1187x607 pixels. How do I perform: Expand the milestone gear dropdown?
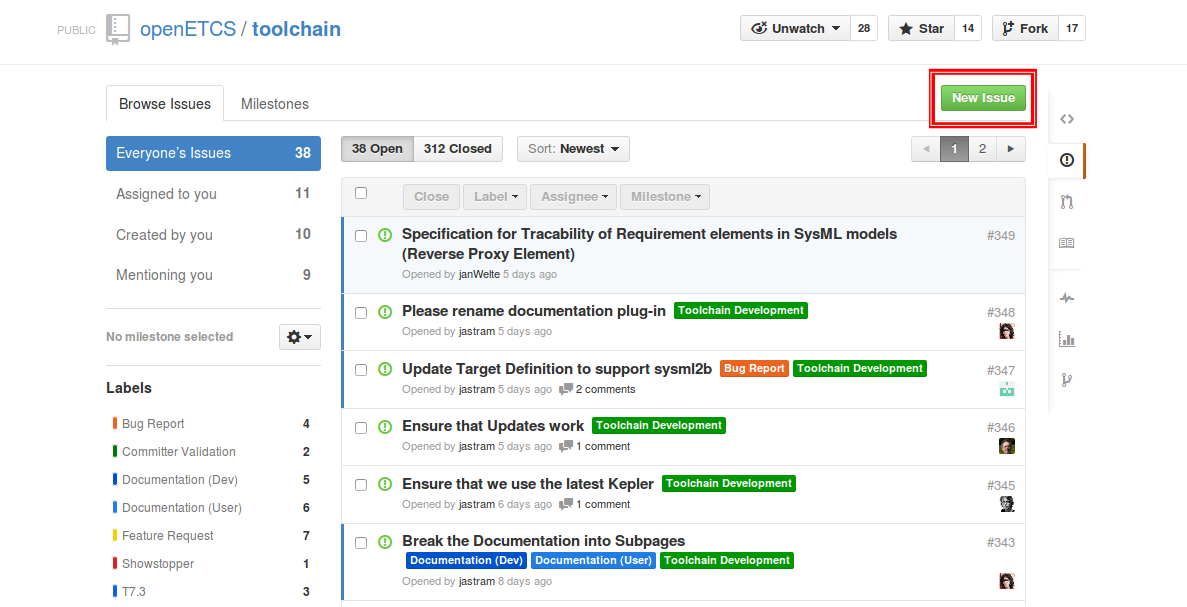(300, 337)
